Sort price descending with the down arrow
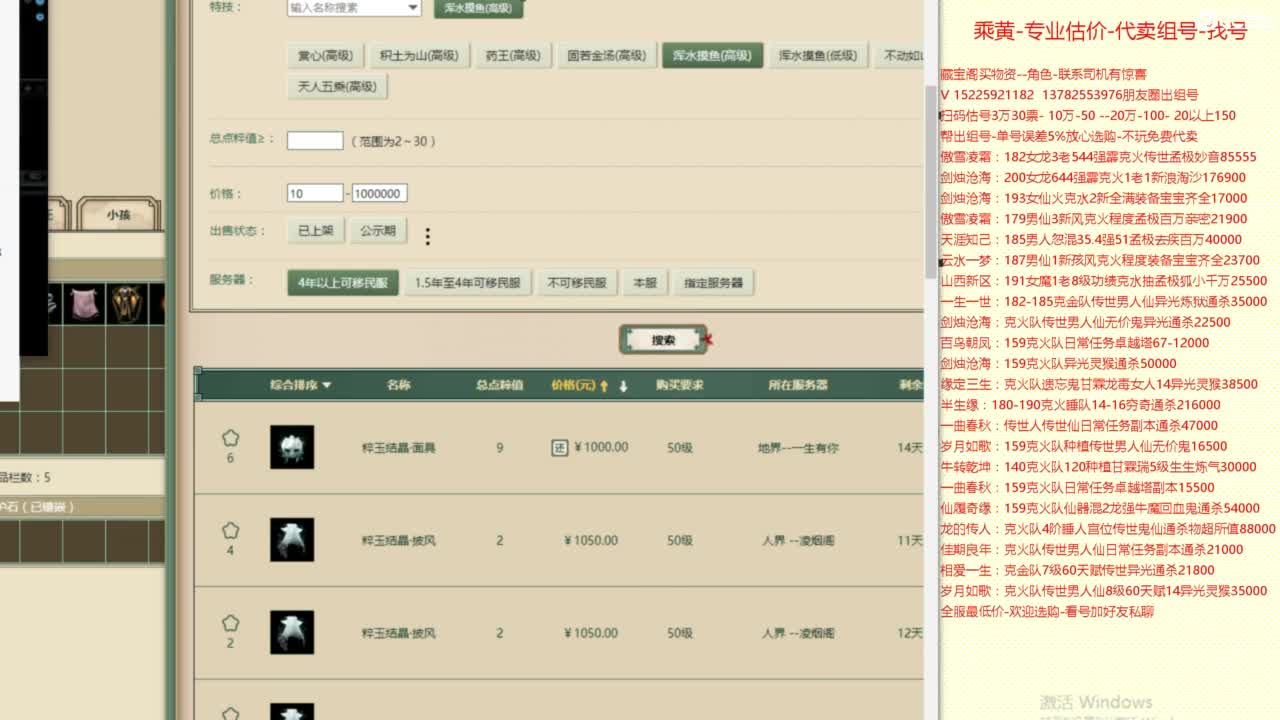Image resolution: width=1280 pixels, height=720 pixels. click(623, 386)
